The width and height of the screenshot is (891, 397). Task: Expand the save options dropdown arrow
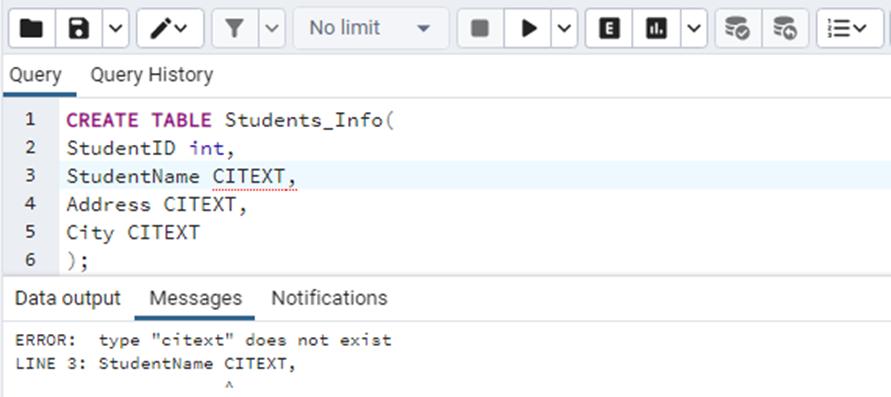(115, 28)
